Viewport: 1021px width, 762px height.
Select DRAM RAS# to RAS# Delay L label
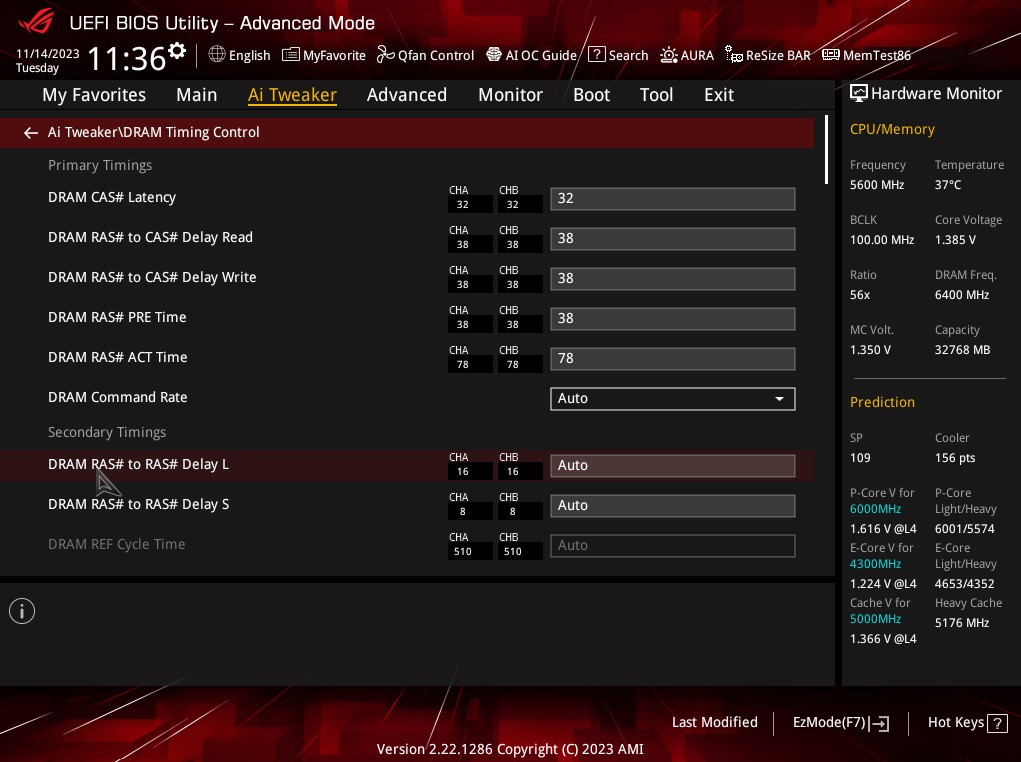(x=139, y=464)
